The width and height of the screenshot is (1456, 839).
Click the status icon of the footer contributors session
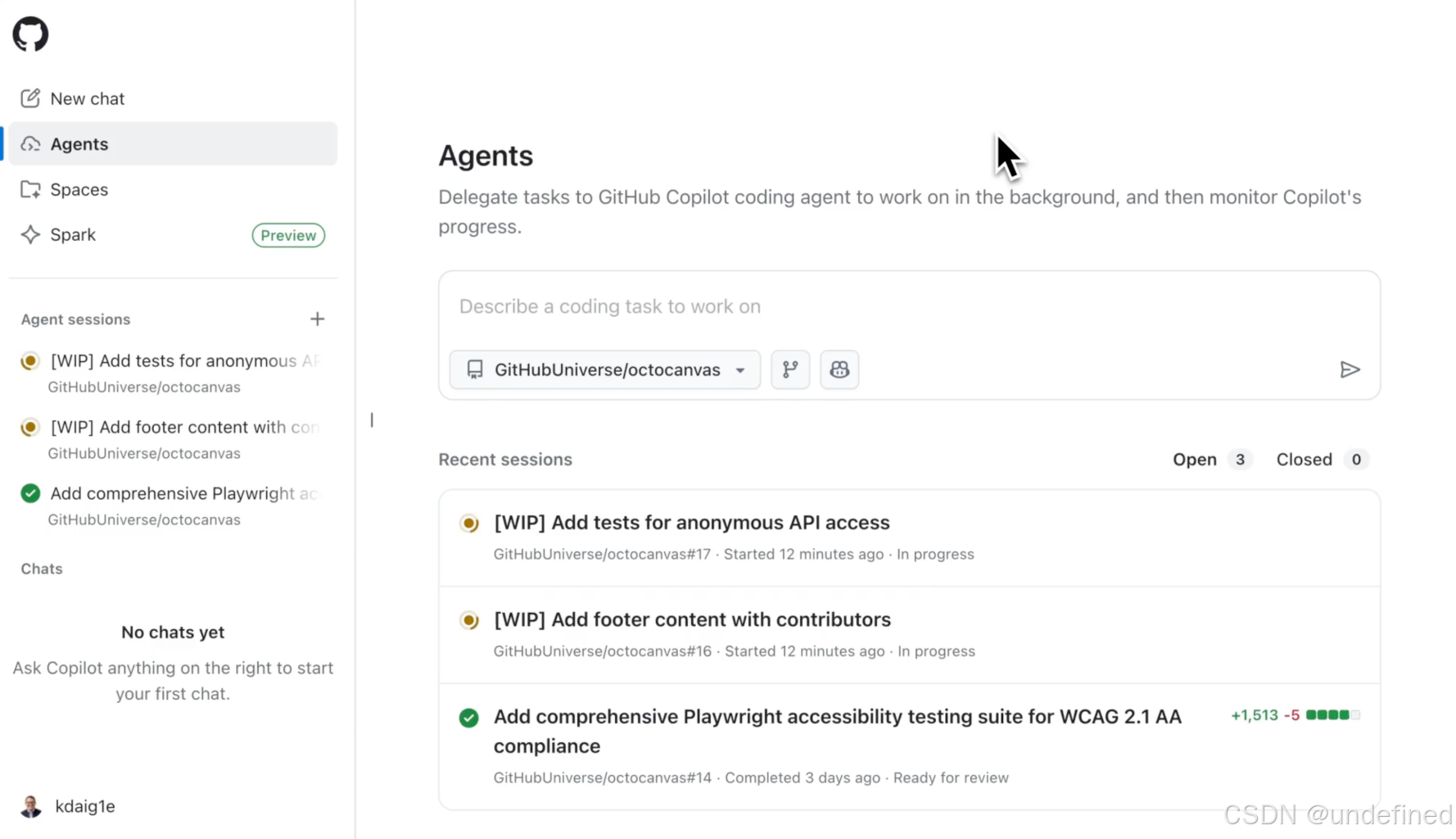[469, 620]
